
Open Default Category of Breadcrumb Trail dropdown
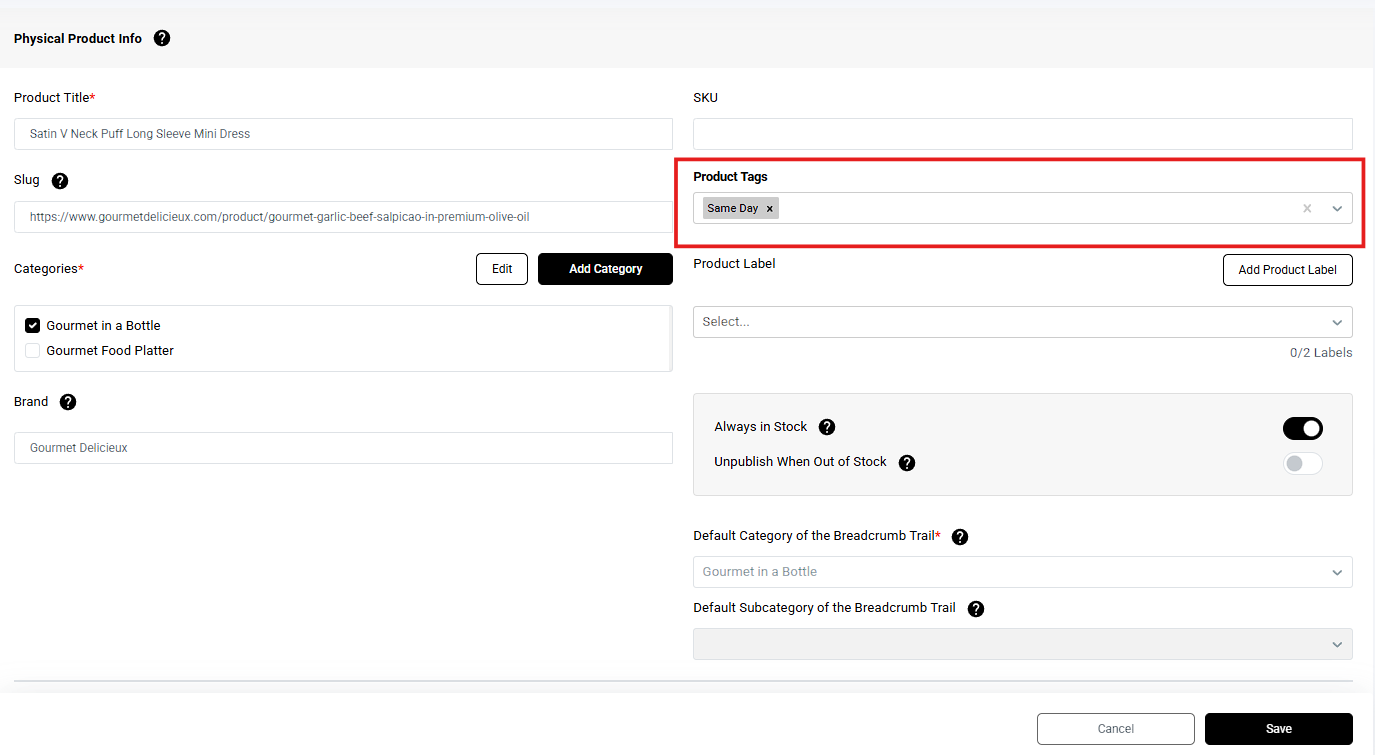pyautogui.click(x=1022, y=572)
